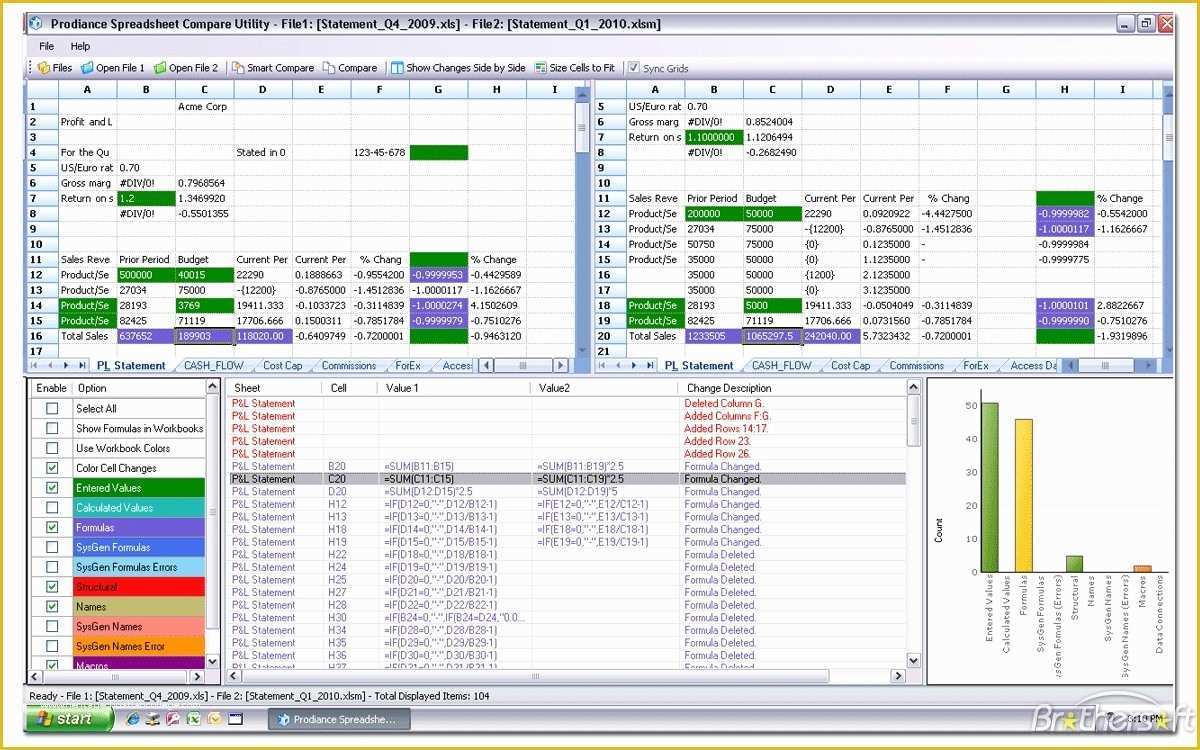Click the Sheet column header
The height and width of the screenshot is (750, 1200).
point(275,388)
